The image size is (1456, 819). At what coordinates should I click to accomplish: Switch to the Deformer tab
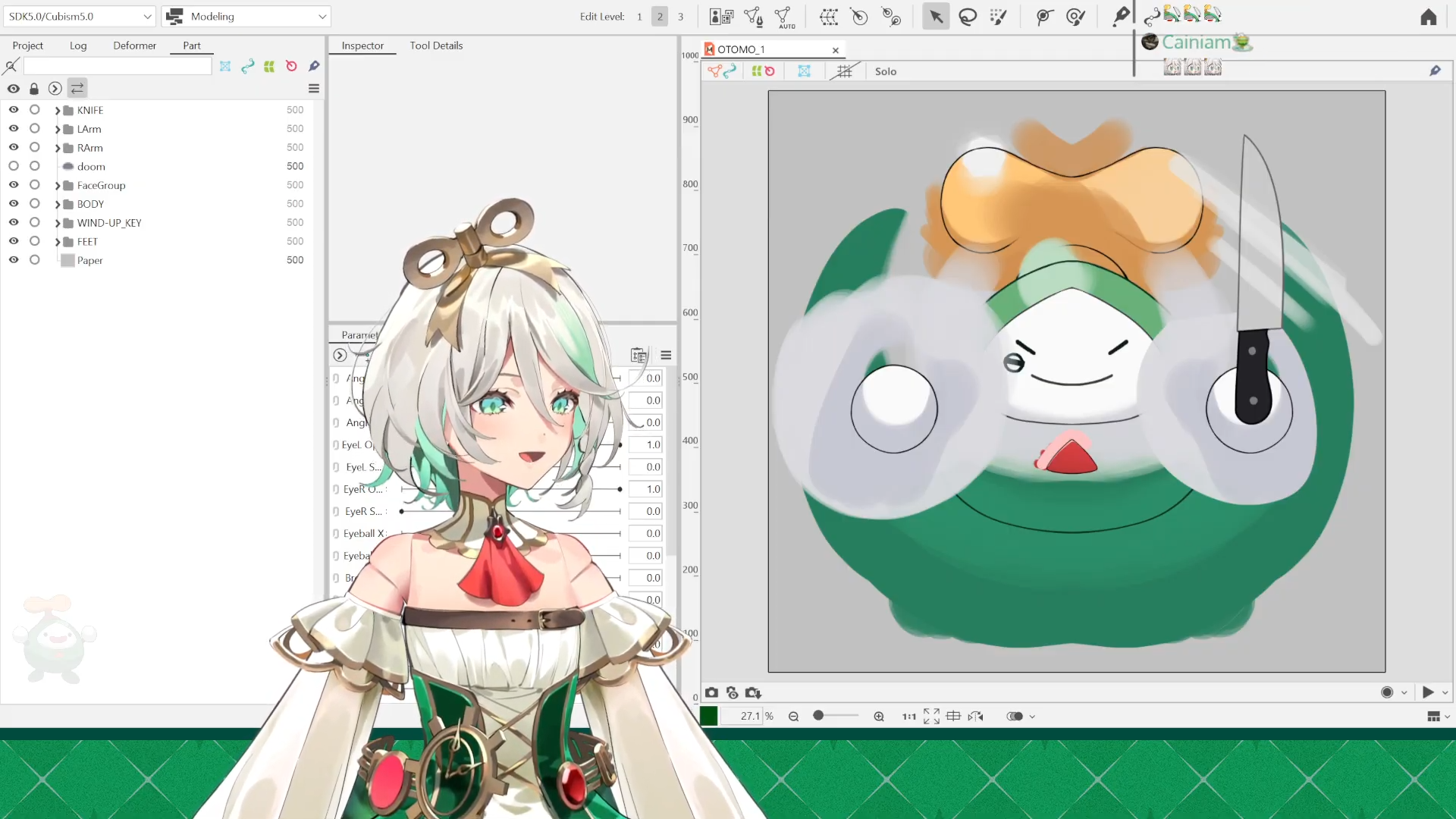click(x=134, y=45)
